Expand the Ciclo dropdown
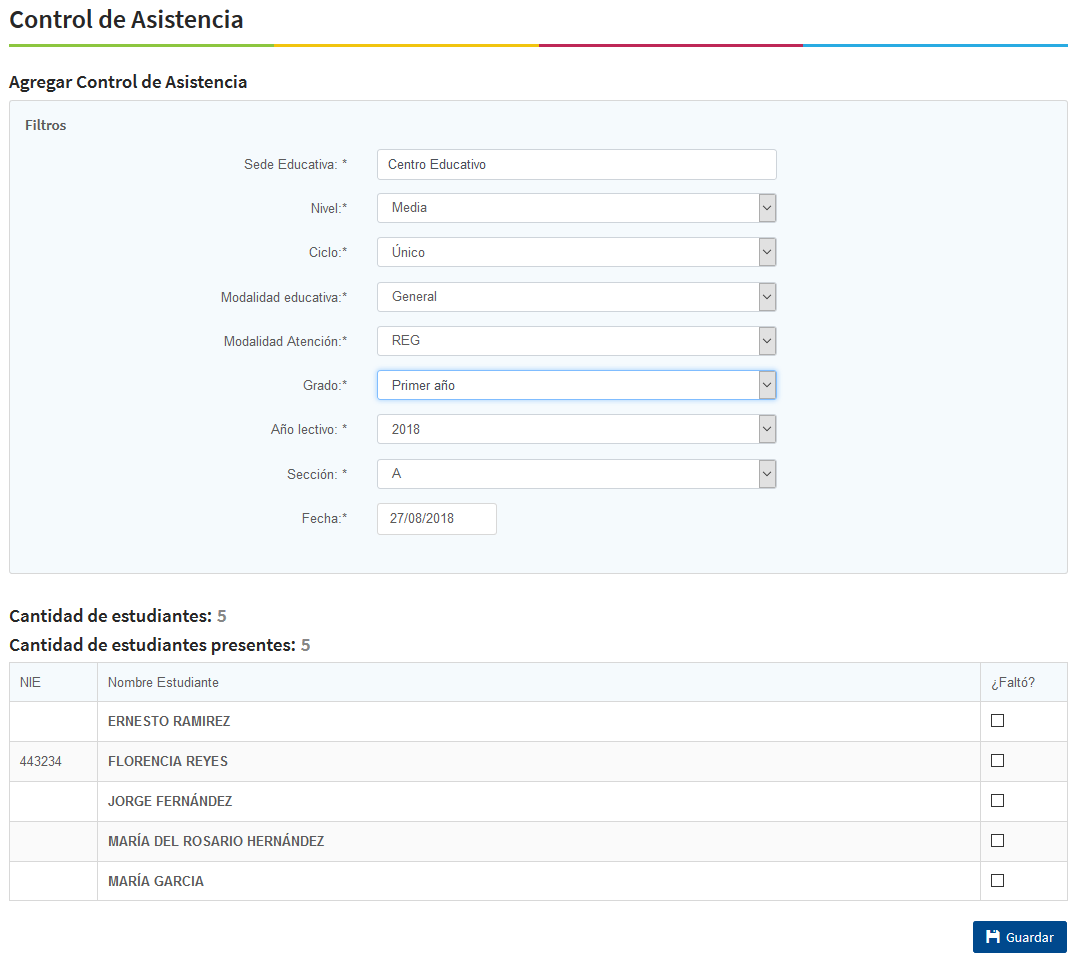The width and height of the screenshot is (1075, 957). 576,252
